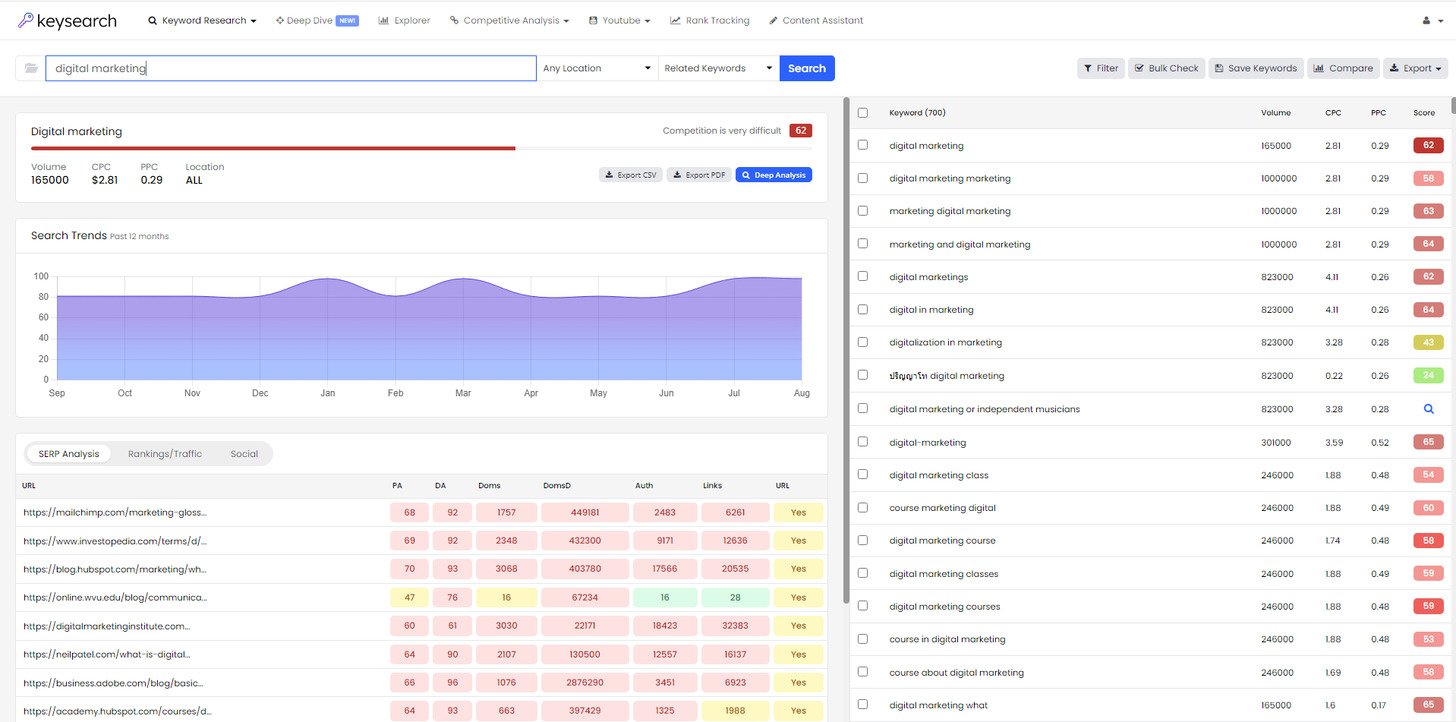
Task: Check the select-all keywords checkbox in header
Action: tap(863, 113)
